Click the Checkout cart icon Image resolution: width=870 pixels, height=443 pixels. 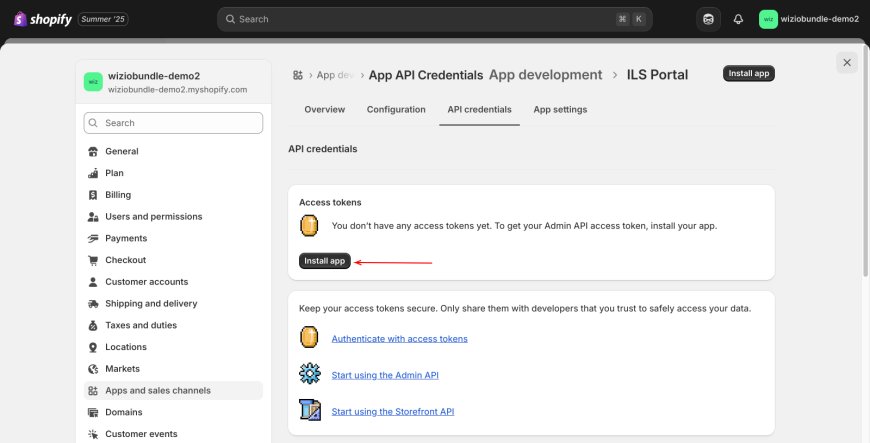coord(93,260)
